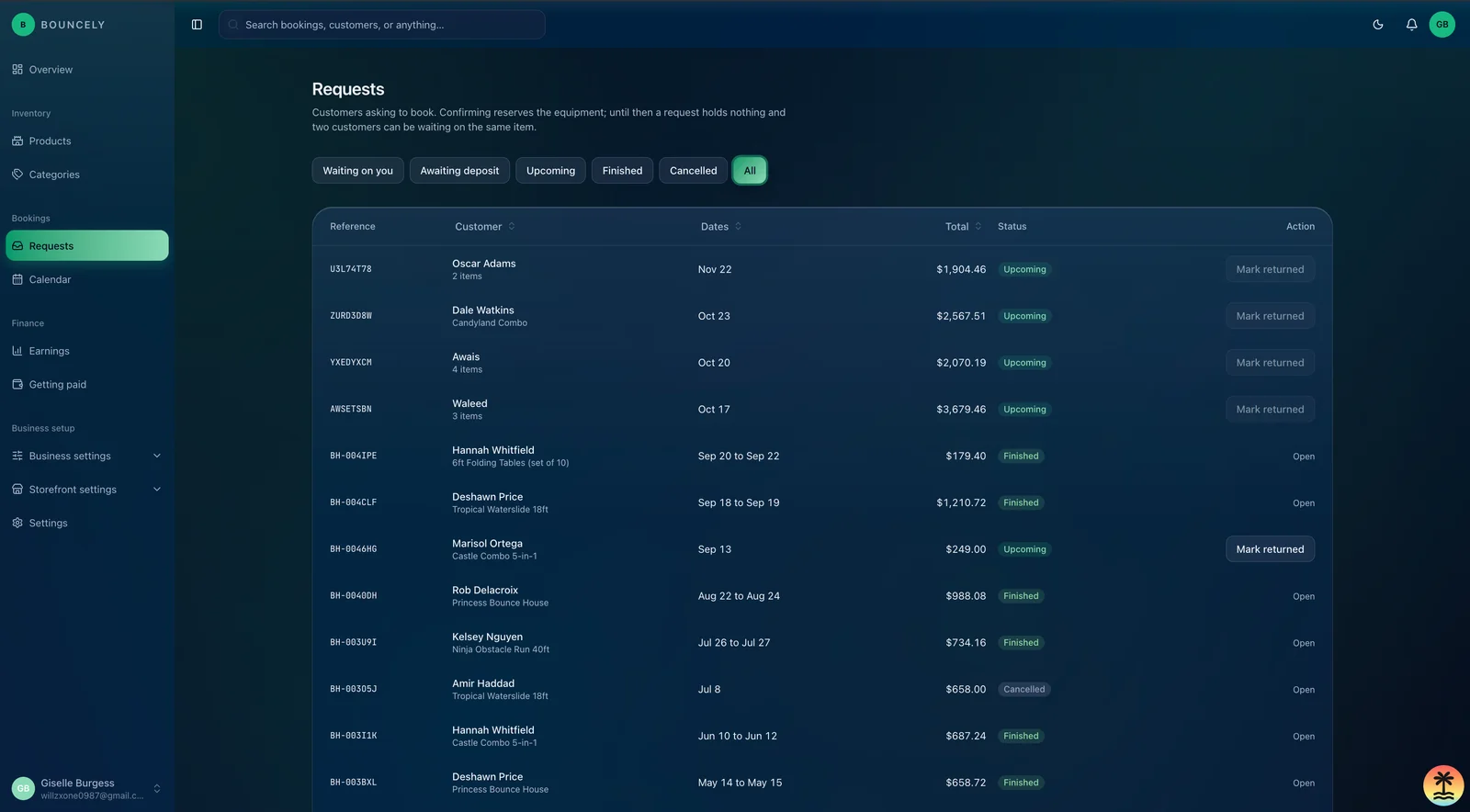This screenshot has height=812, width=1470.
Task: Open the palm tree widget icon
Action: point(1443,785)
